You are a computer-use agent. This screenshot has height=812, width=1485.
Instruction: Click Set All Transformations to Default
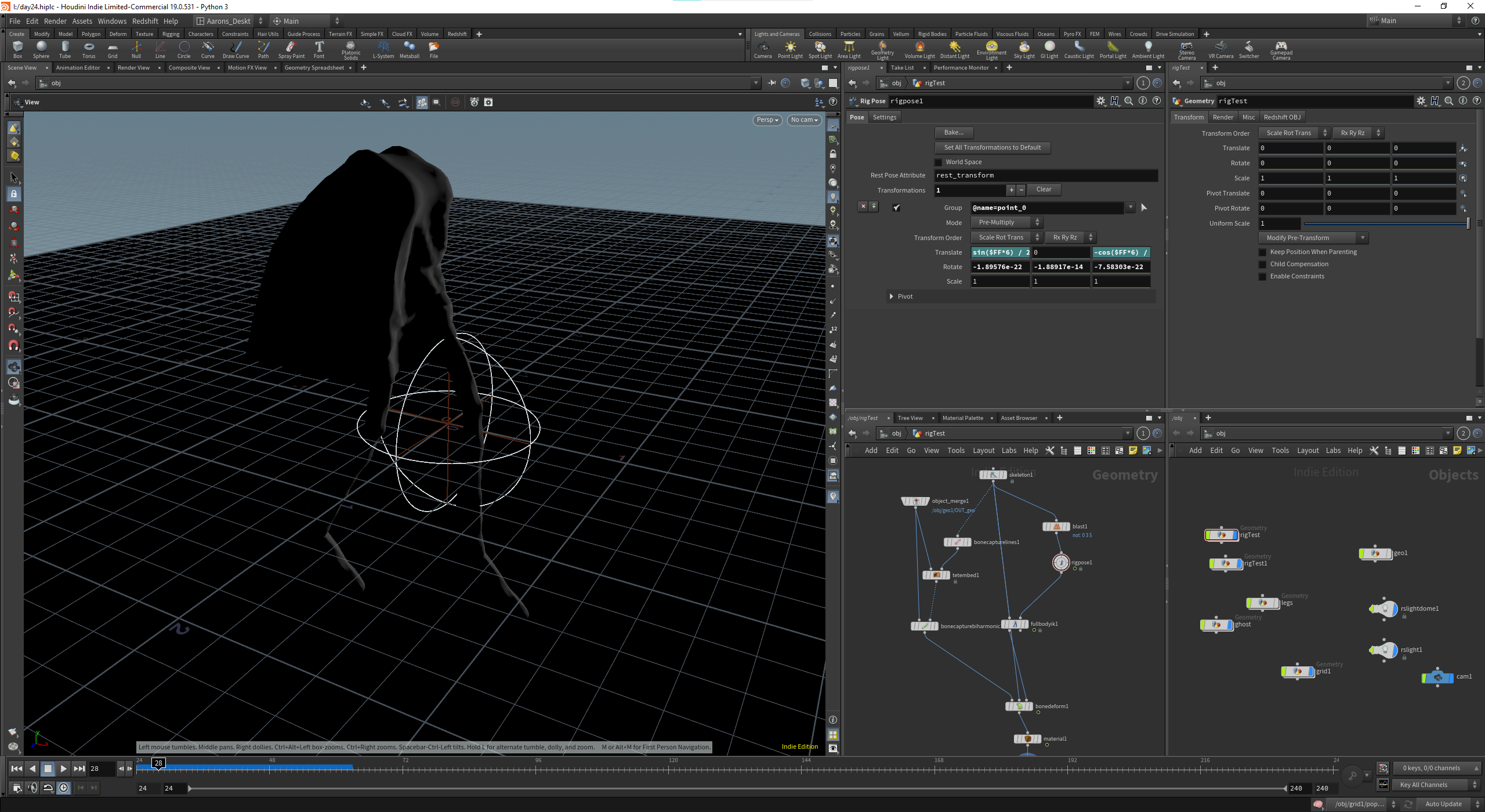point(992,148)
